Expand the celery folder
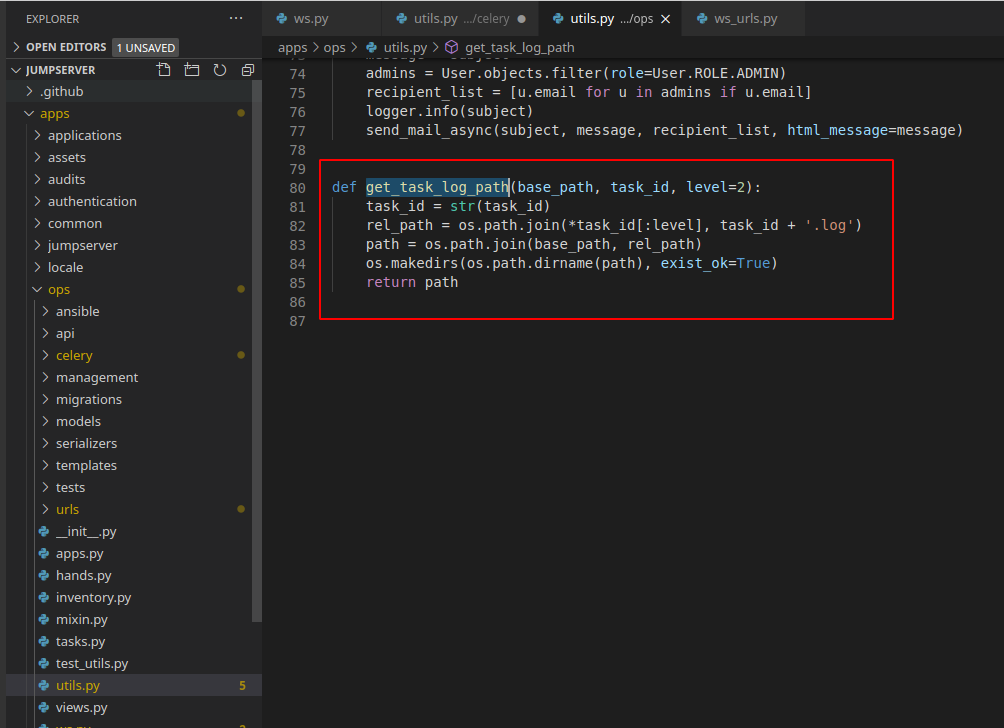Image resolution: width=1004 pixels, height=728 pixels. coord(45,355)
